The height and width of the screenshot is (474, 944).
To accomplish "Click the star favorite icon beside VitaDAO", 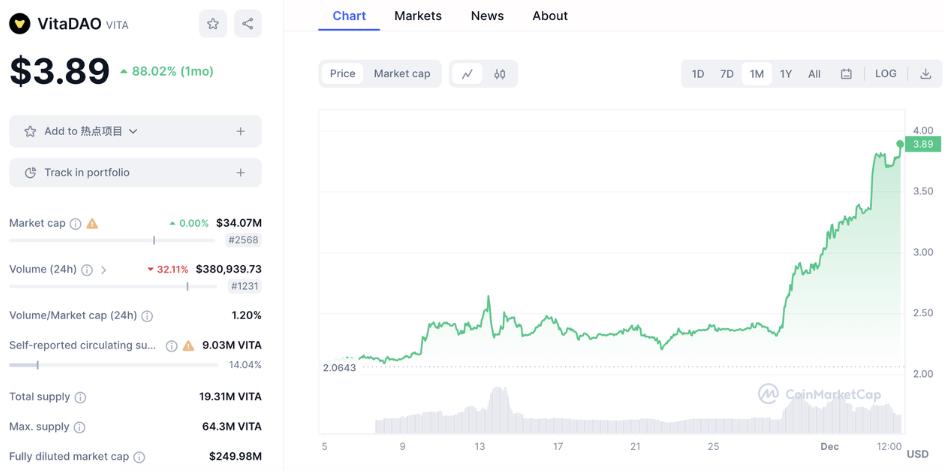I will point(213,24).
